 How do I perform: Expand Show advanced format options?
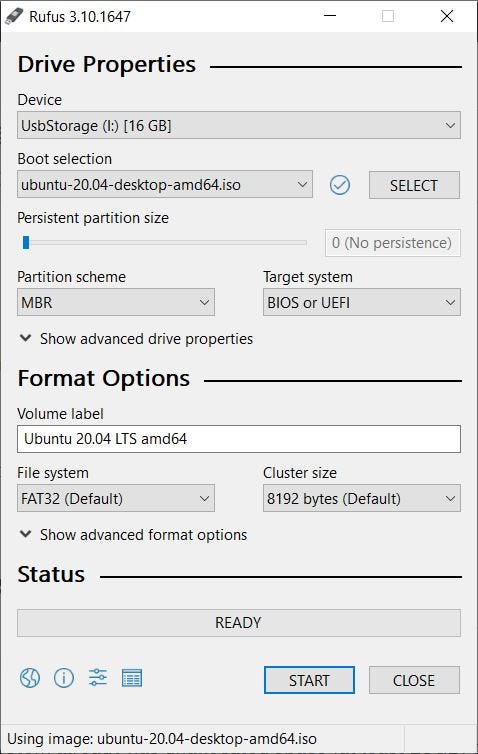click(133, 535)
